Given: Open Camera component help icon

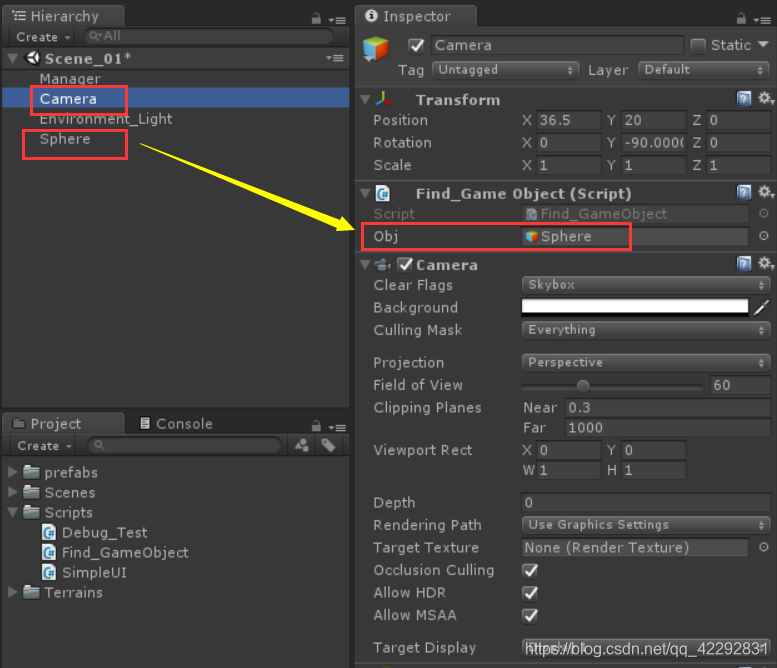Looking at the screenshot, I should click(744, 263).
